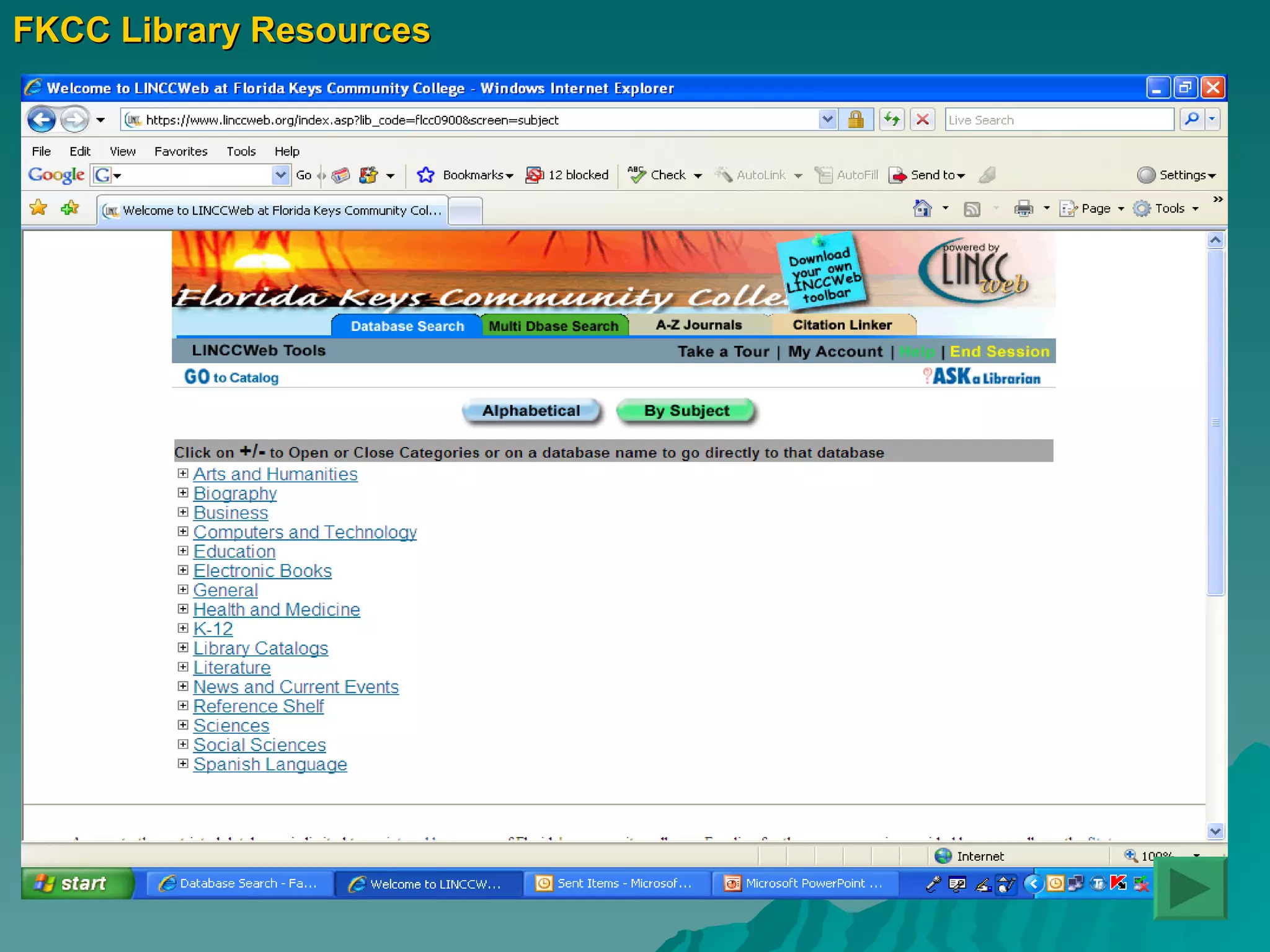Click the vertical scrollbar thumb
Viewport: 1270px width, 952px height.
[1215, 422]
